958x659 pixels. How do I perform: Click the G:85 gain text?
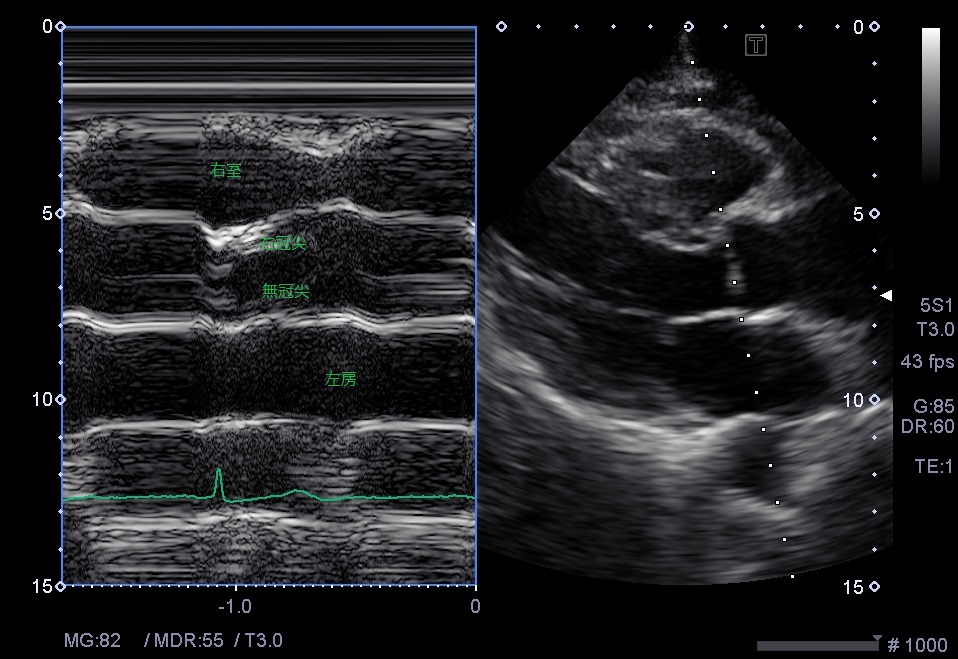click(x=933, y=406)
